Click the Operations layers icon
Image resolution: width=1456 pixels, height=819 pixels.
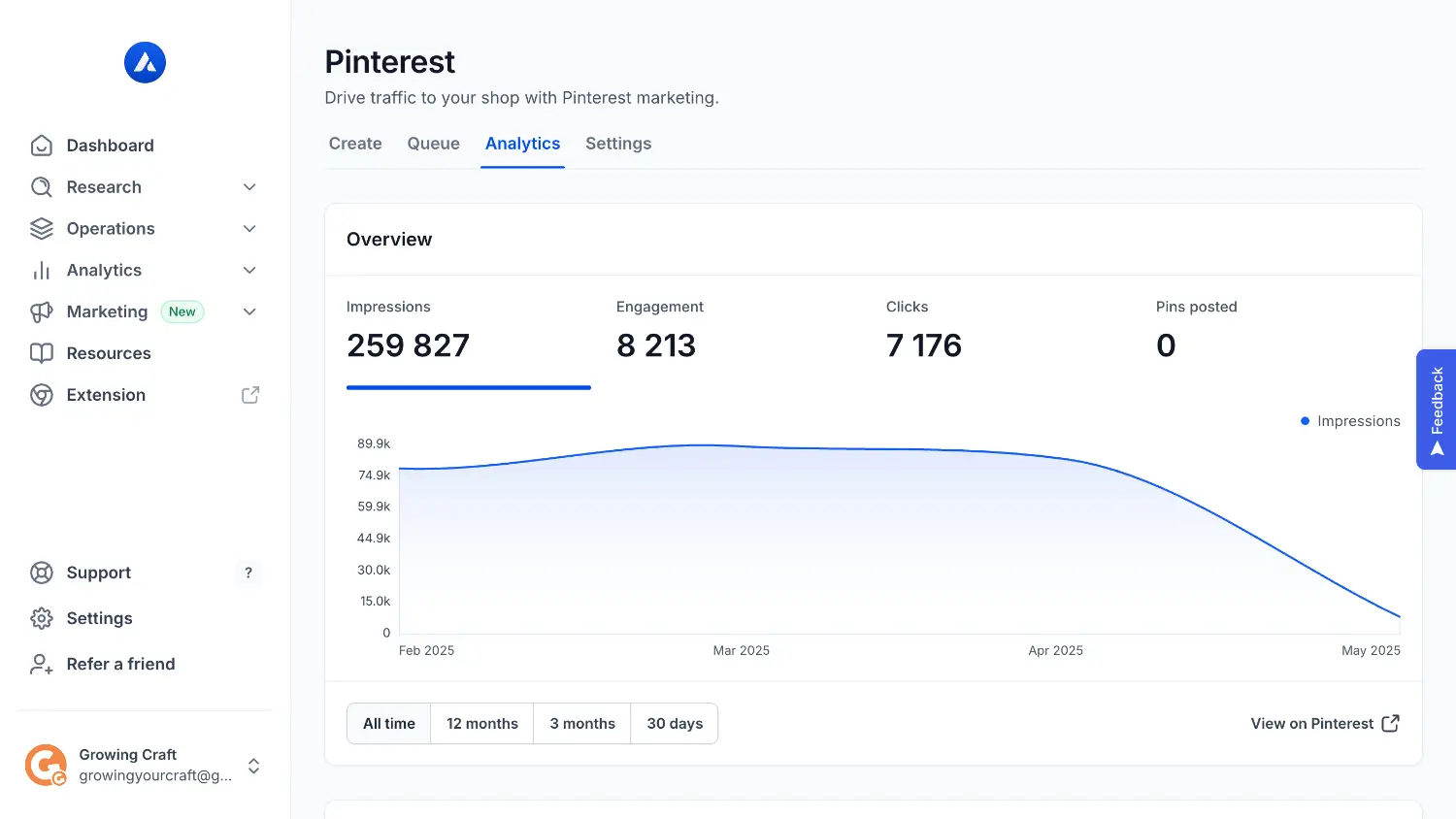point(41,229)
